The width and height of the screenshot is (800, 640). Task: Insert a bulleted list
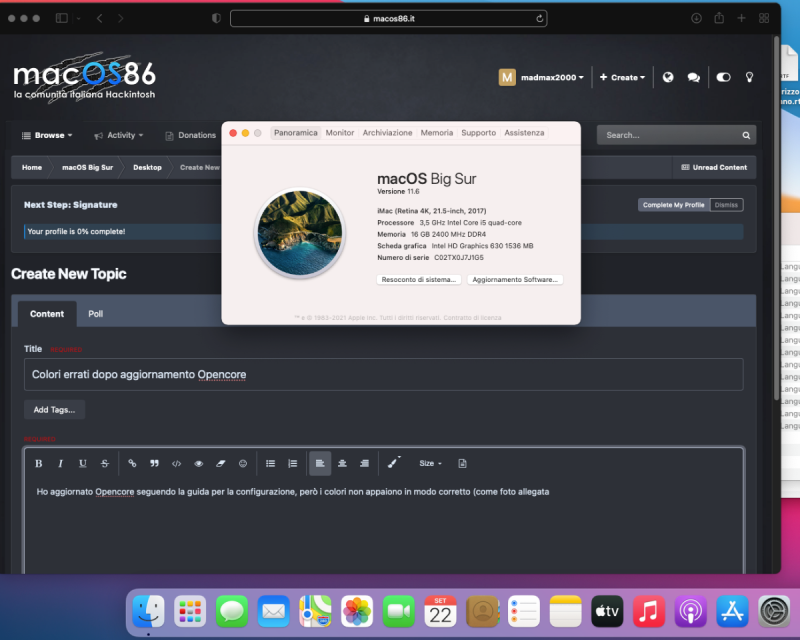point(270,463)
